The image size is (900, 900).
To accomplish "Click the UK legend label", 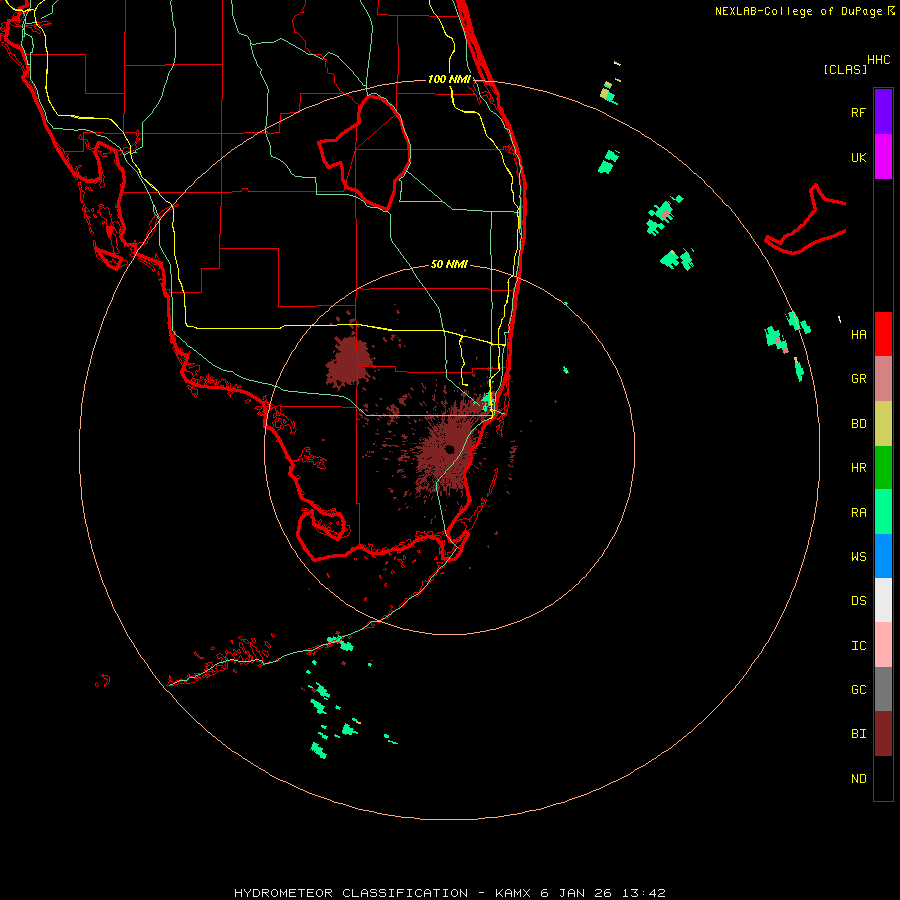I will click(x=858, y=157).
